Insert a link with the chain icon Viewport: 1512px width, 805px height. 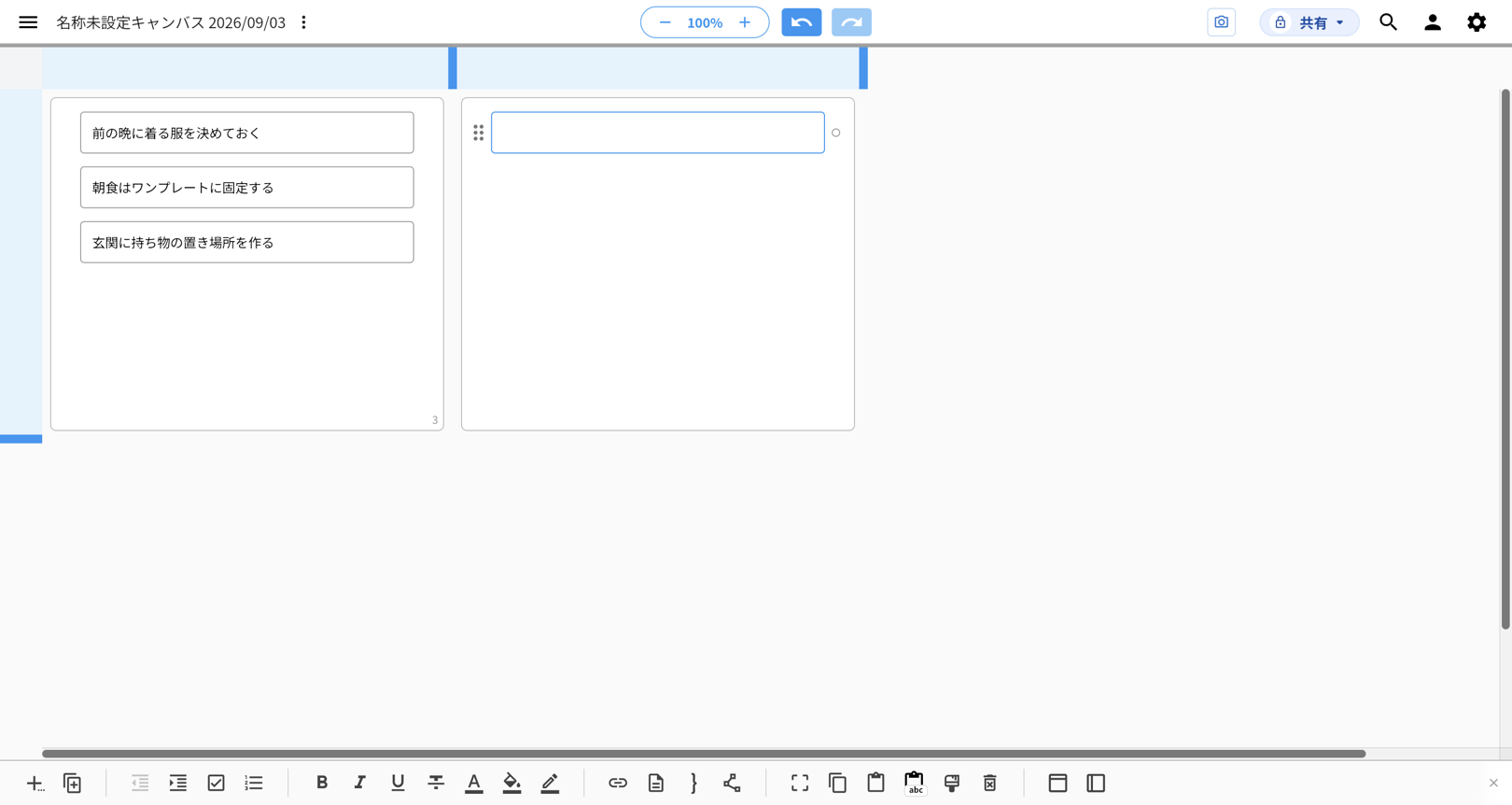click(618, 784)
